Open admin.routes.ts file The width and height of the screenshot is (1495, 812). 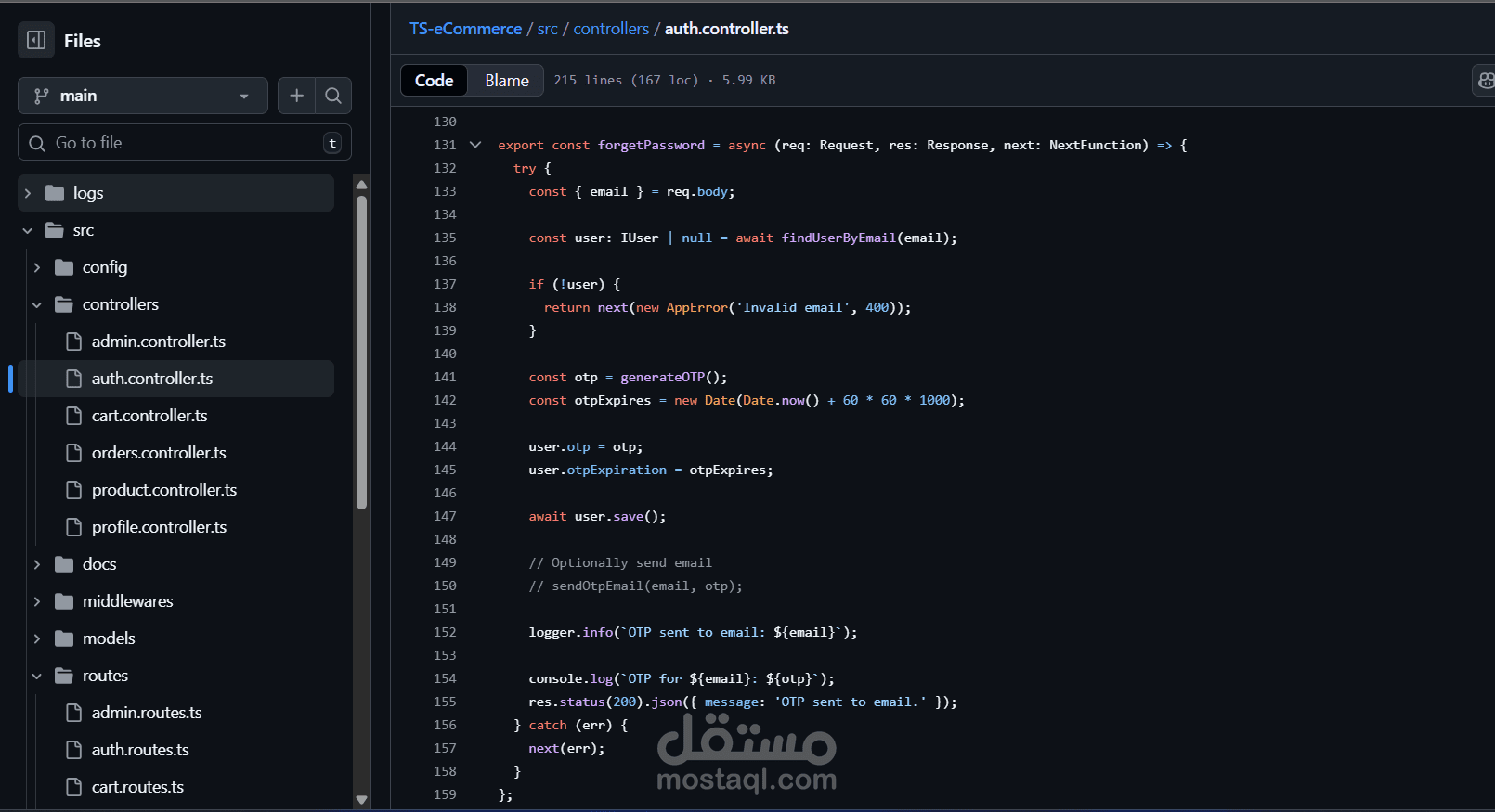click(x=147, y=713)
